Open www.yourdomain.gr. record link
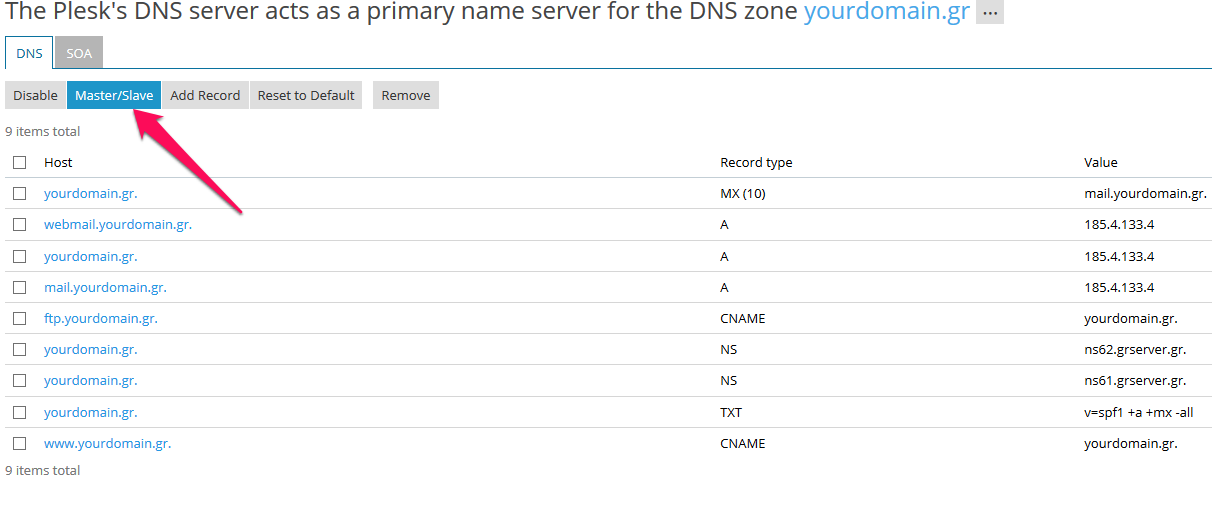The image size is (1212, 531). [108, 443]
